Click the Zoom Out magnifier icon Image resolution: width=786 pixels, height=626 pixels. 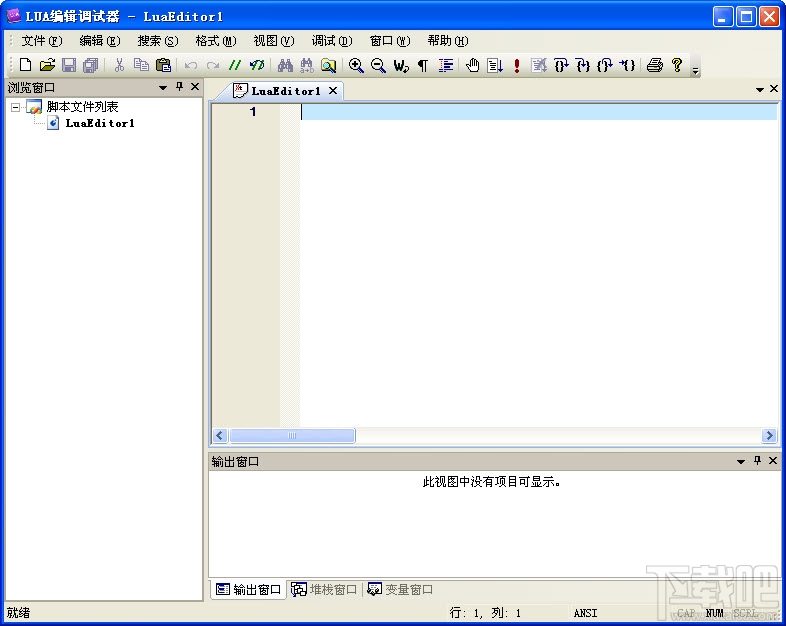(378, 65)
